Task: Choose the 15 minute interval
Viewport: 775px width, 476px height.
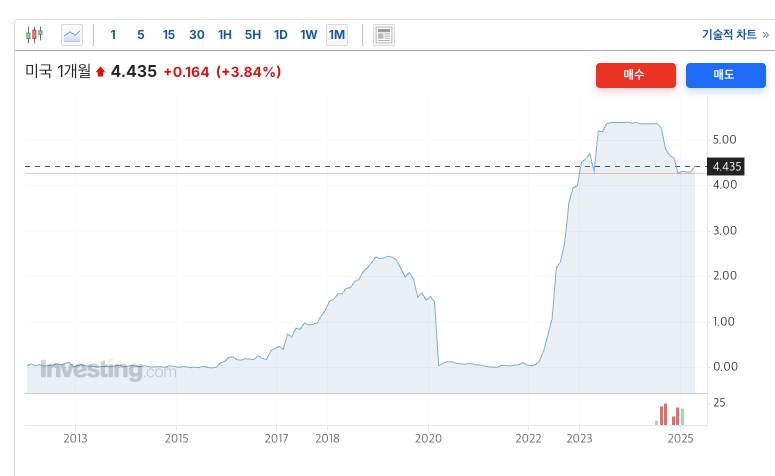Action: [169, 35]
